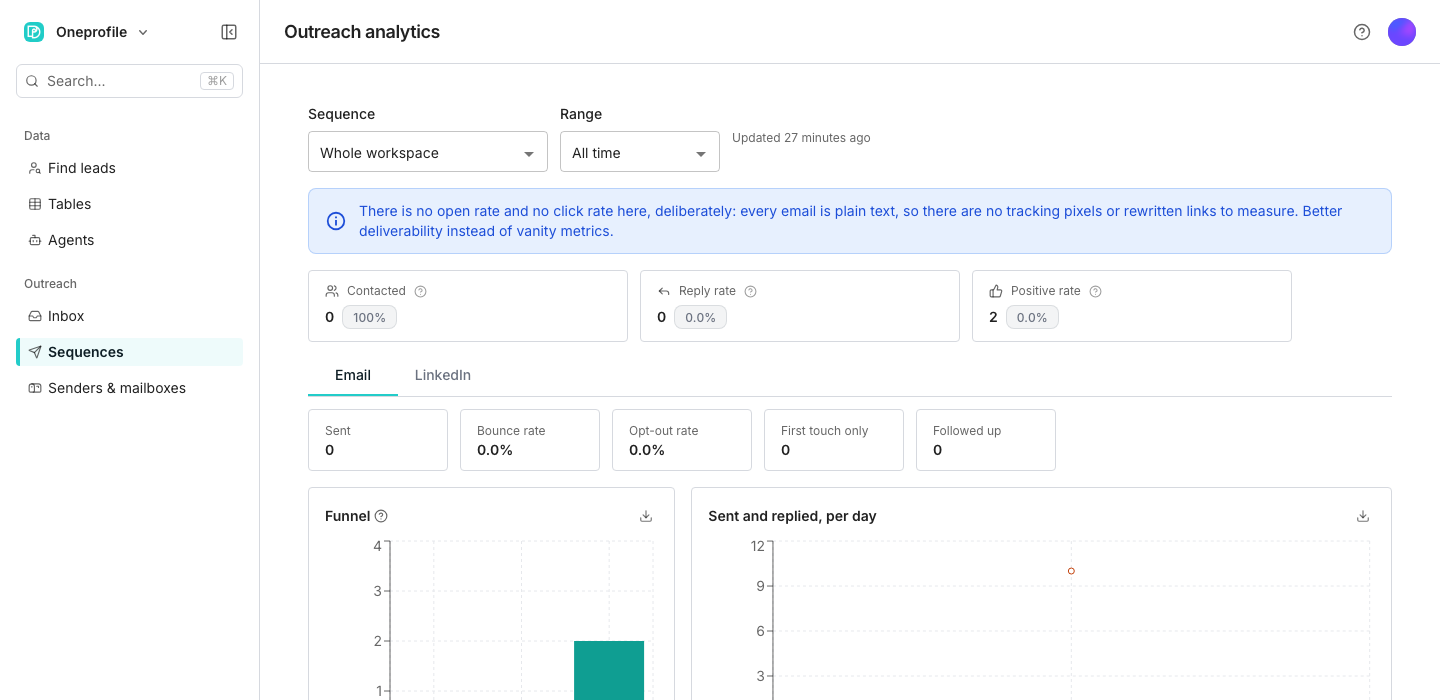The height and width of the screenshot is (700, 1440).
Task: Show the Contacted help tooltip icon
Action: [x=420, y=292]
